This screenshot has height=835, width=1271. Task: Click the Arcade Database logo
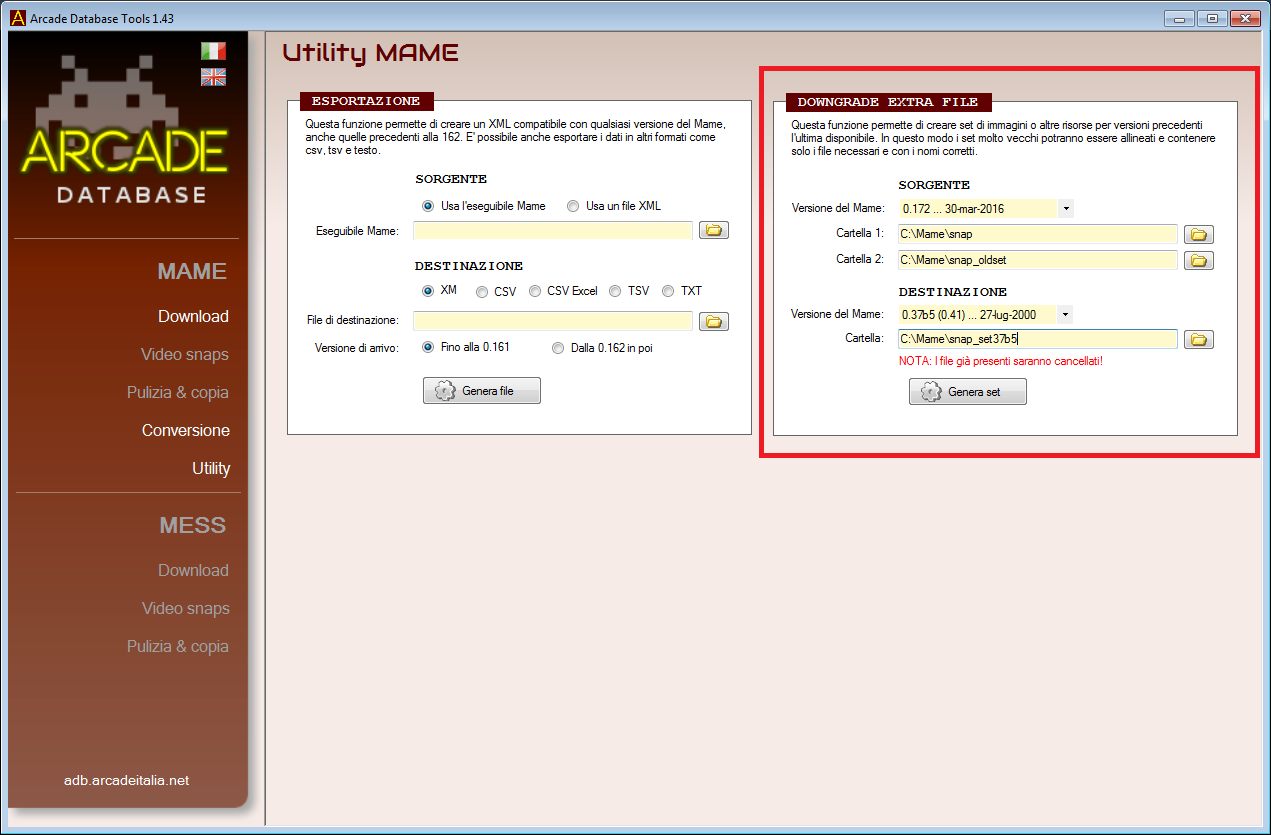(125, 140)
